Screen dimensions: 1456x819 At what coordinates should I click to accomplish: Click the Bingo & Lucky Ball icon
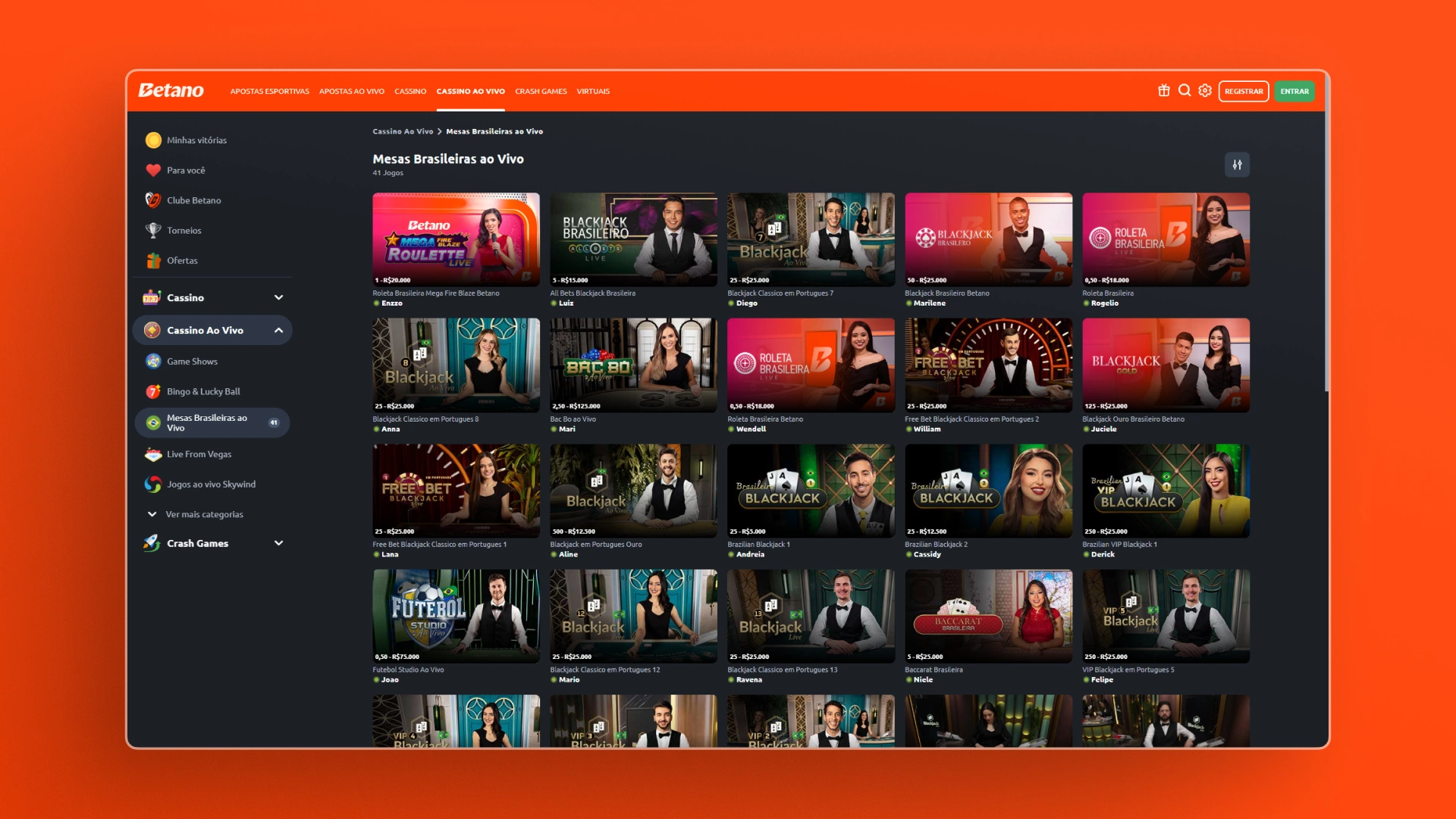point(153,392)
